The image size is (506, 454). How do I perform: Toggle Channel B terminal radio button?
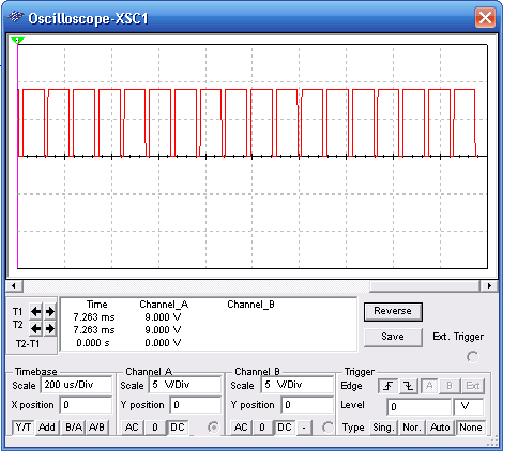[x=328, y=427]
